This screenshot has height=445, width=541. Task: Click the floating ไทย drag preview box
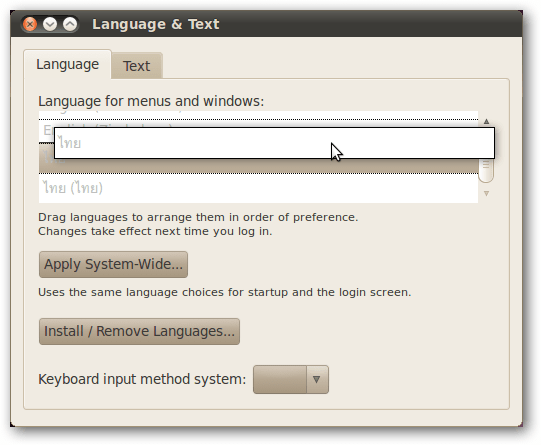[x=274, y=143]
